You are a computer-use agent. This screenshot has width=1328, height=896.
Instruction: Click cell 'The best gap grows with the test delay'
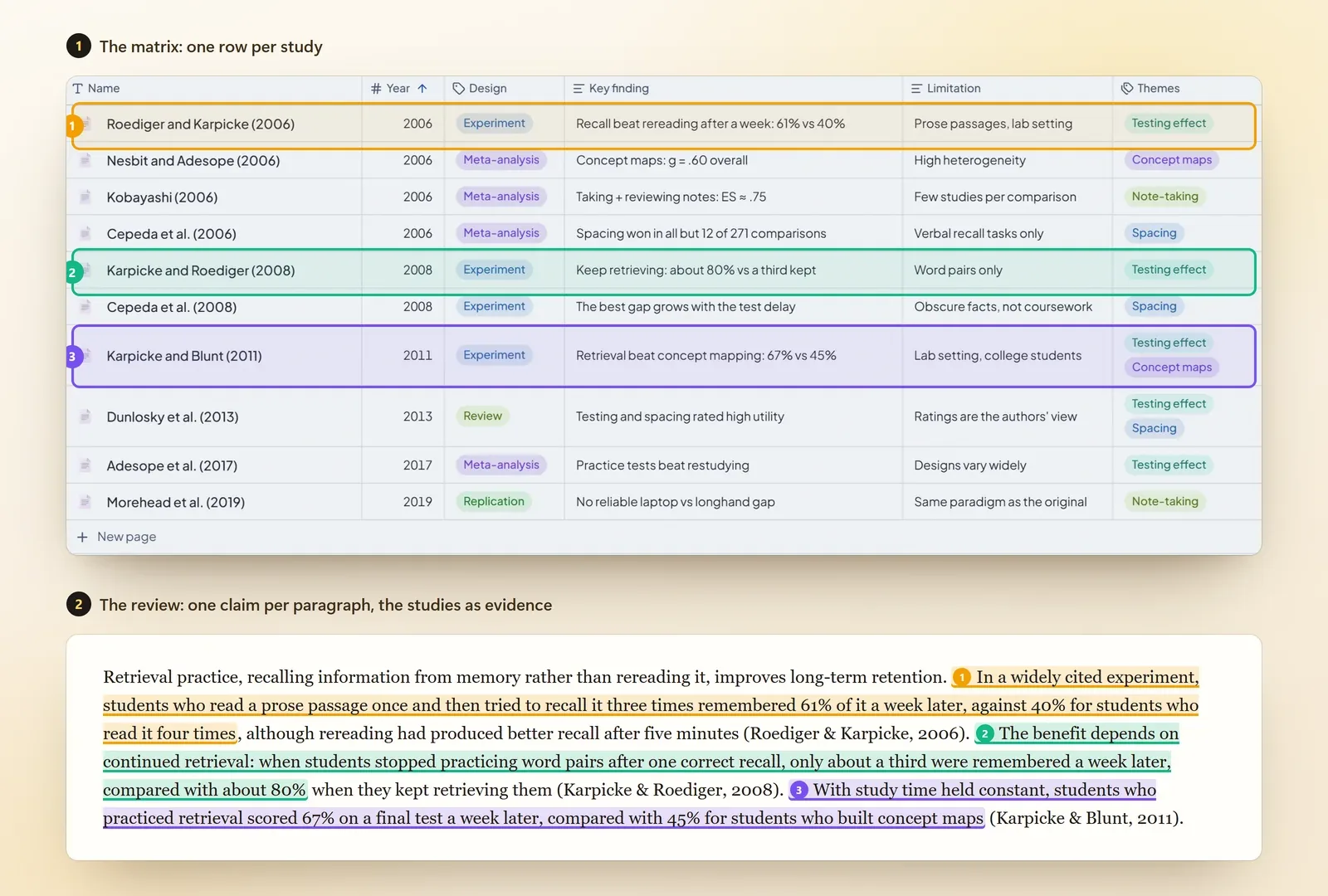click(x=686, y=306)
